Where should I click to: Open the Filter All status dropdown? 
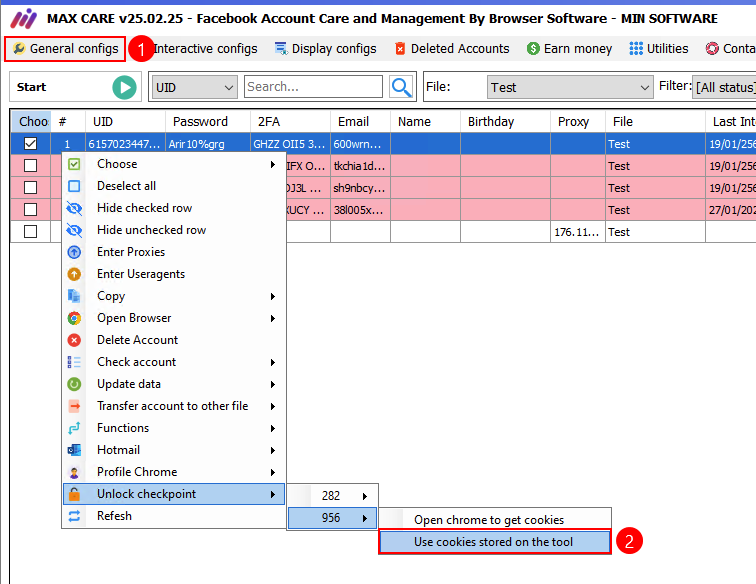724,87
